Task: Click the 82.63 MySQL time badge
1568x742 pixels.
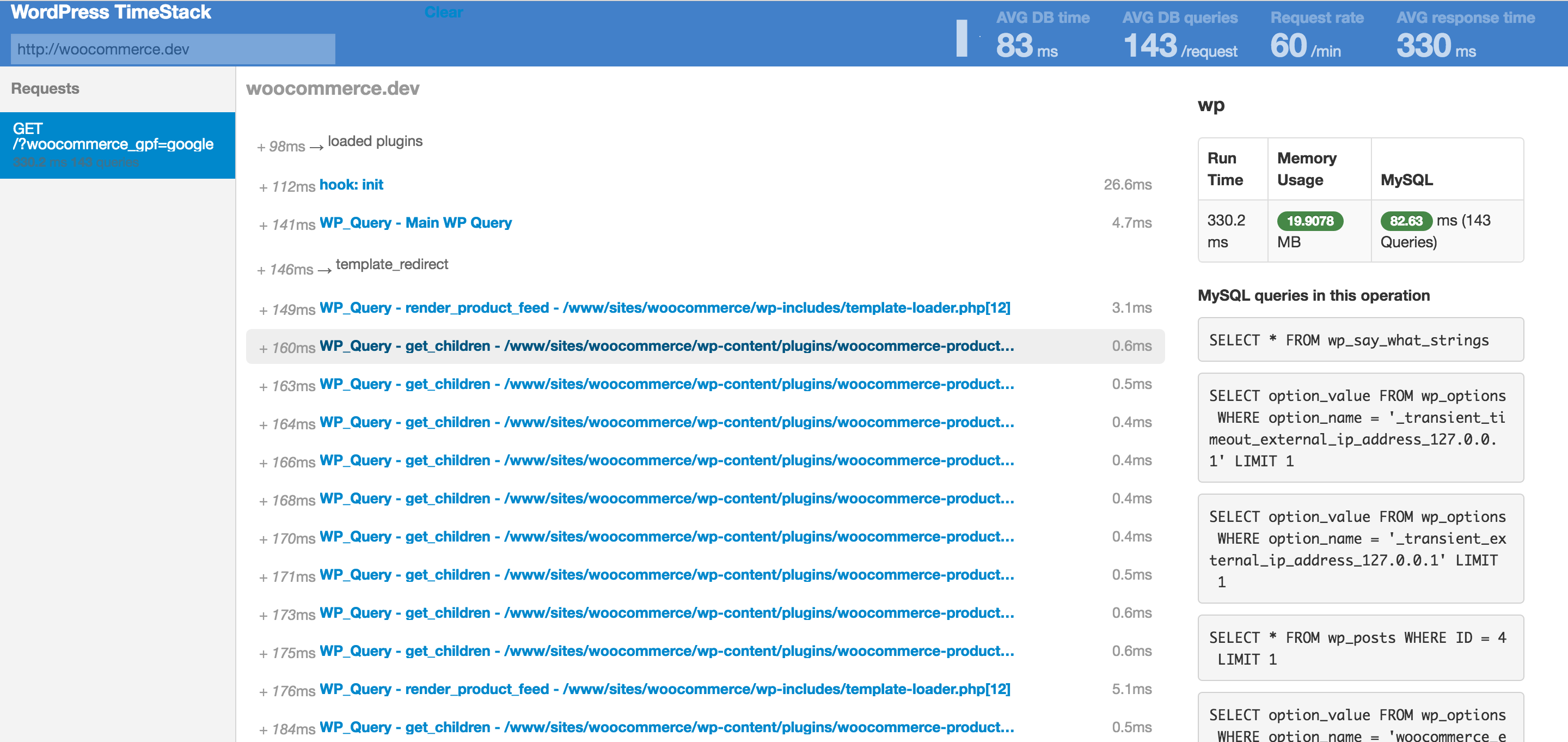Action: tap(1406, 221)
